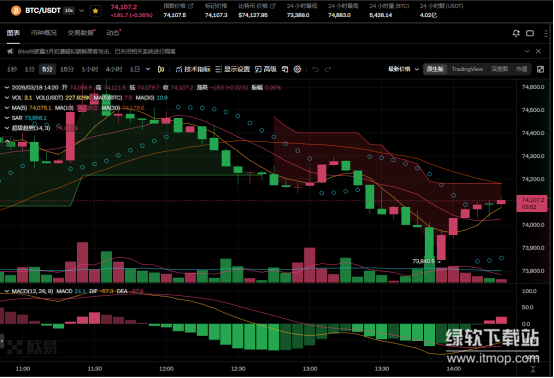Image resolution: width=554 pixels, height=378 pixels.
Task: Select the 15分 timeframe
Action: coord(67,69)
